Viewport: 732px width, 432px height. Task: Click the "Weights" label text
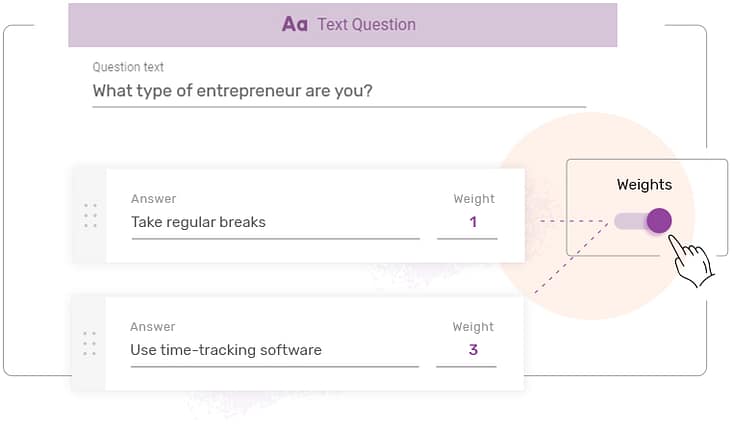coord(644,185)
